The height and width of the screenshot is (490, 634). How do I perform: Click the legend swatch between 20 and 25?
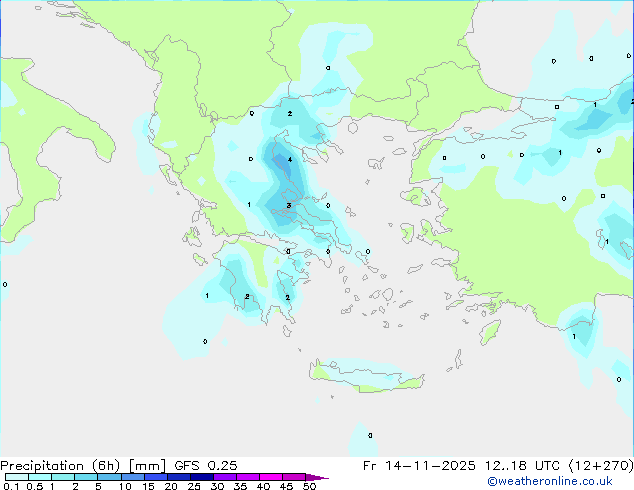coord(179,477)
